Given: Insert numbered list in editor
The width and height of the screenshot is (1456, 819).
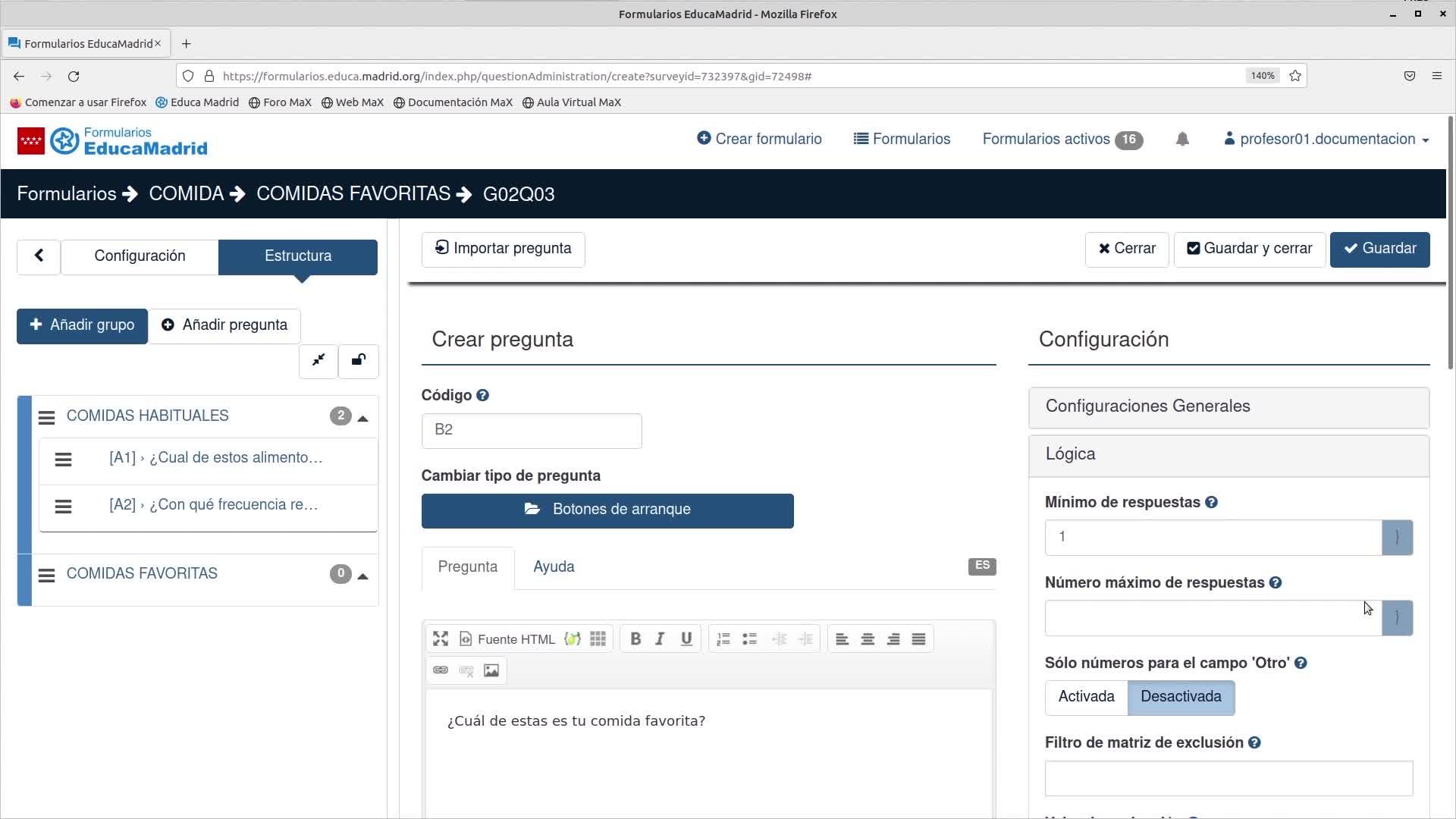Looking at the screenshot, I should 723,639.
